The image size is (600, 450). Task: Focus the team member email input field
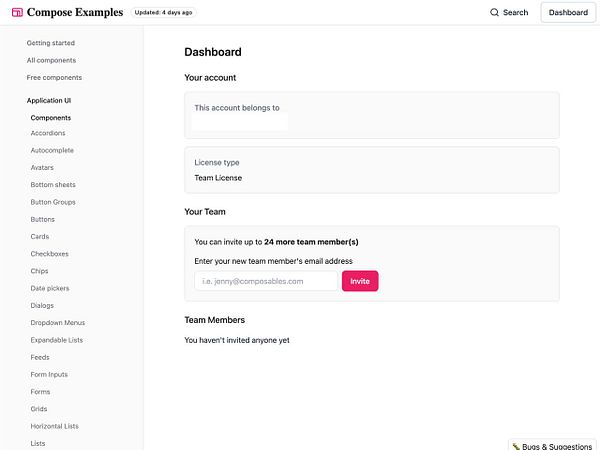tap(266, 281)
